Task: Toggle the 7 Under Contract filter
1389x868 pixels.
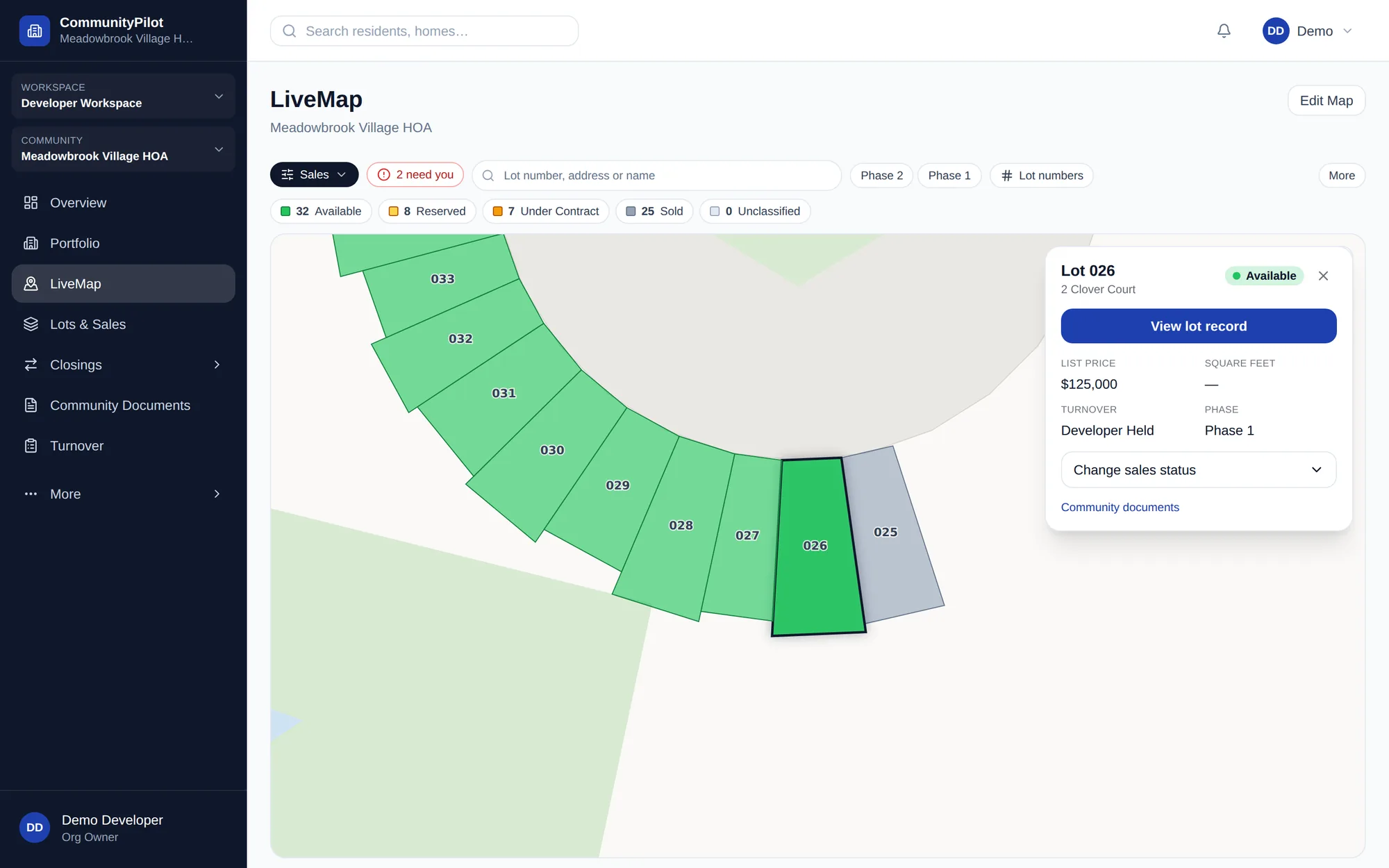Action: pos(545,211)
